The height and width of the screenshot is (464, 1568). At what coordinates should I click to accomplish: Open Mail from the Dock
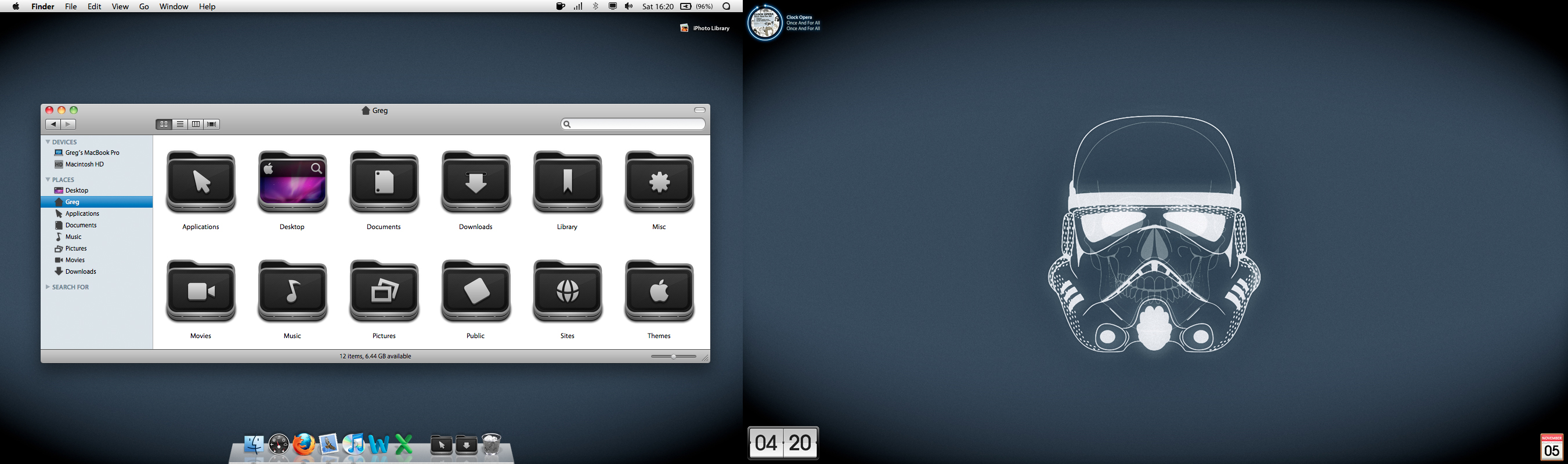coord(328,444)
